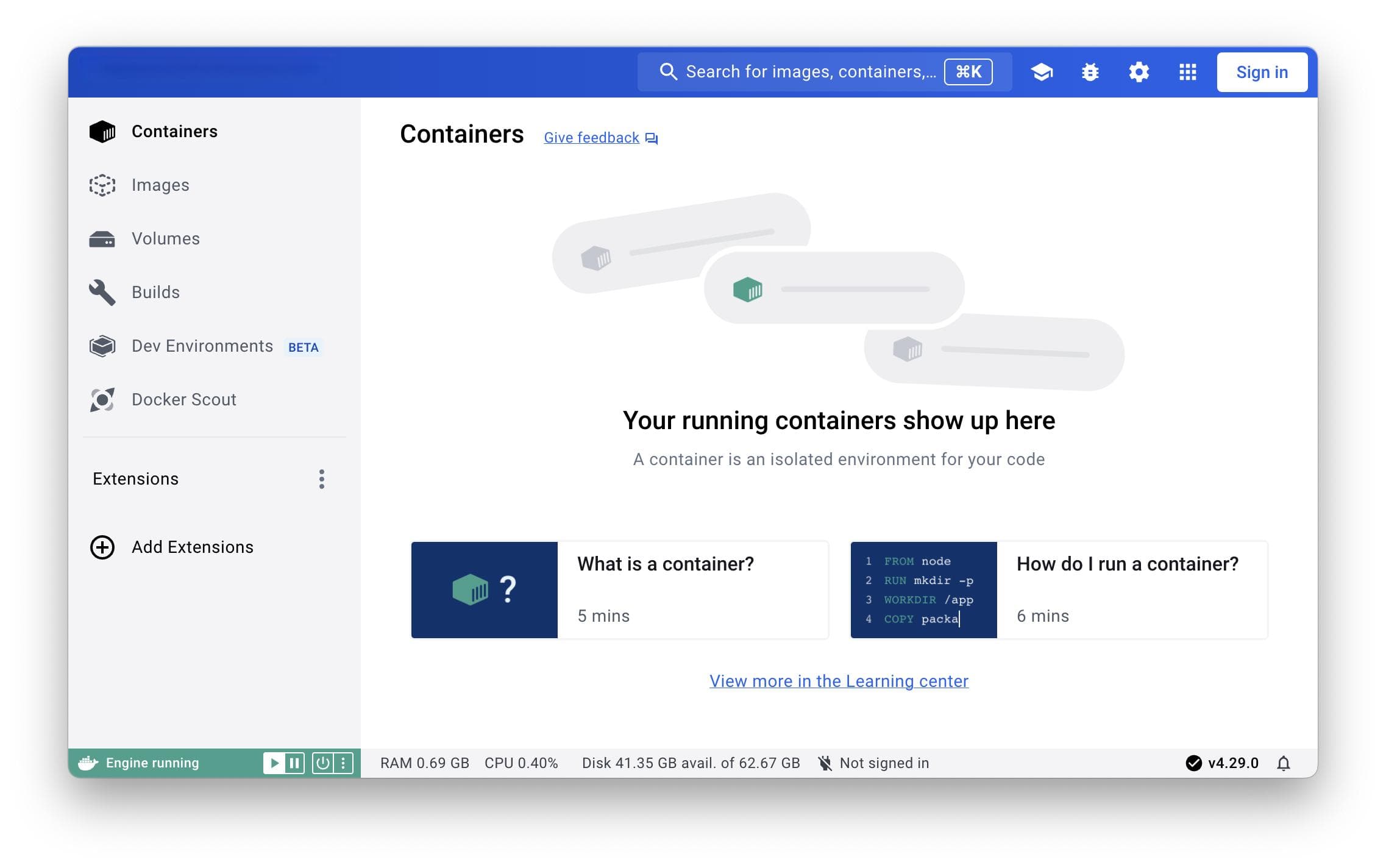Open the Builds sidebar section
This screenshot has height=868, width=1386.
pos(214,292)
